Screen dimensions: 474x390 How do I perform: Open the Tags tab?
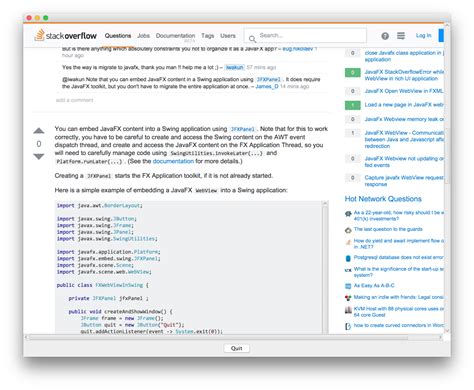point(207,36)
